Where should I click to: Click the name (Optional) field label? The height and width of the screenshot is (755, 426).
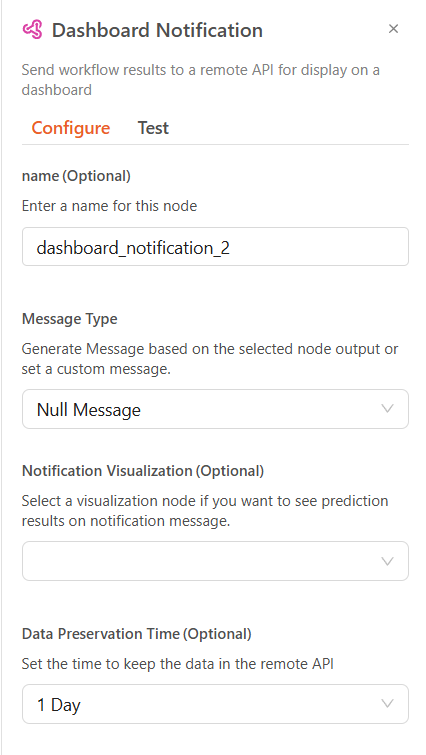(76, 176)
